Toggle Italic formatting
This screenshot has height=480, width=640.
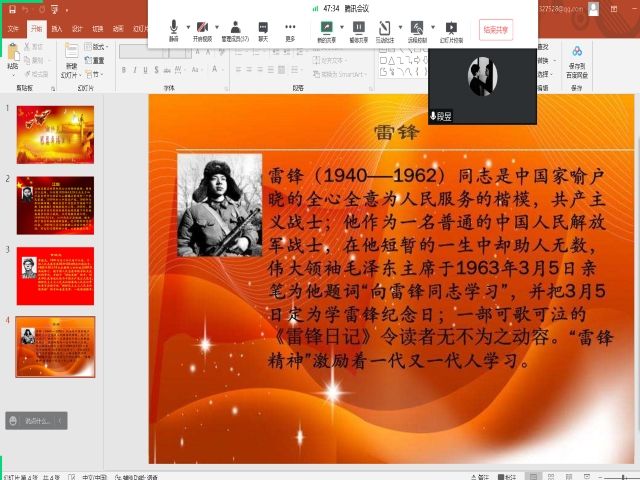[135, 70]
